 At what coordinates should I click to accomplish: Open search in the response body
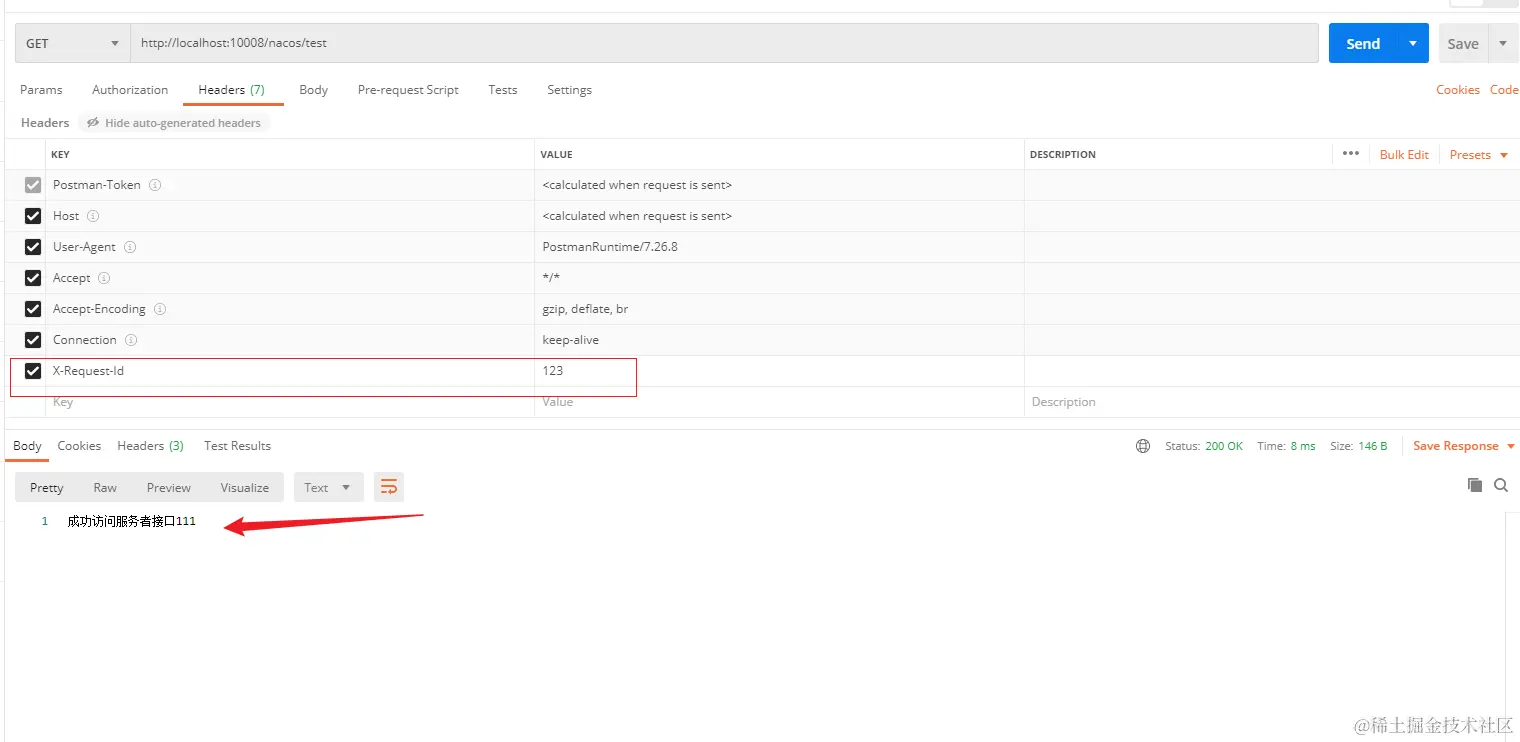(1500, 485)
